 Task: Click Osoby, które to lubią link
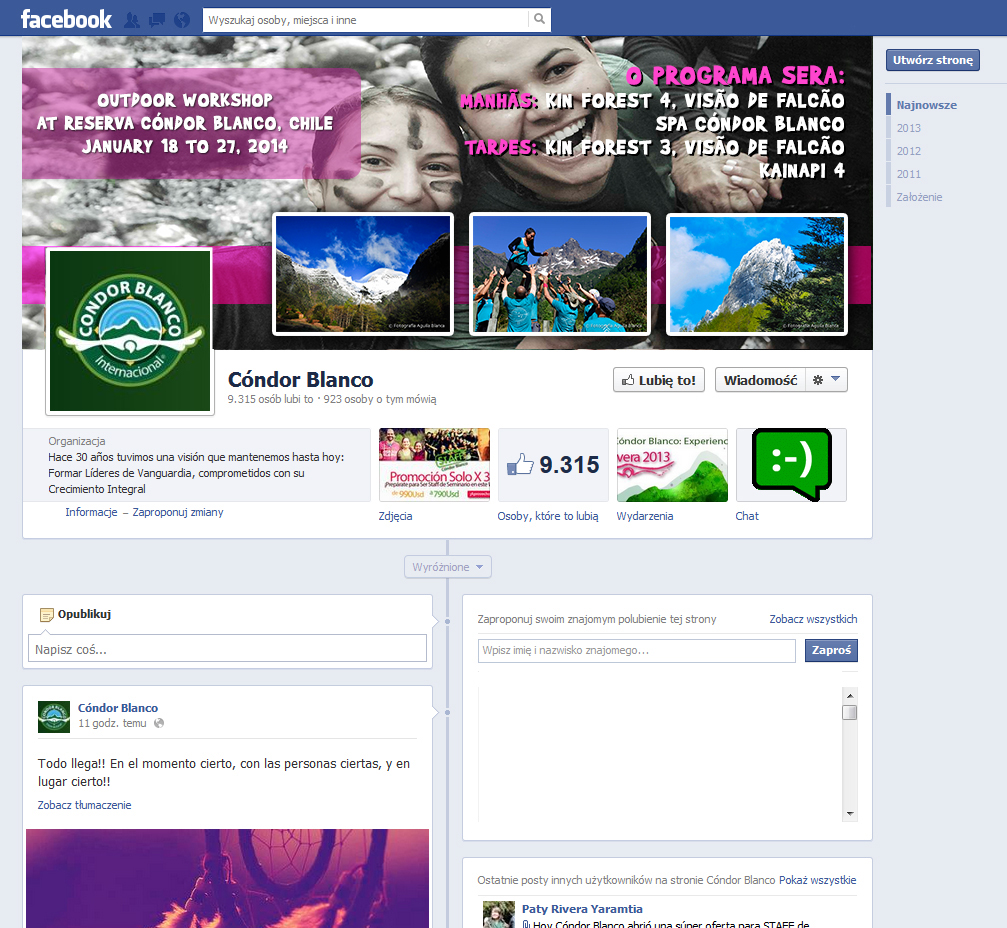548,516
